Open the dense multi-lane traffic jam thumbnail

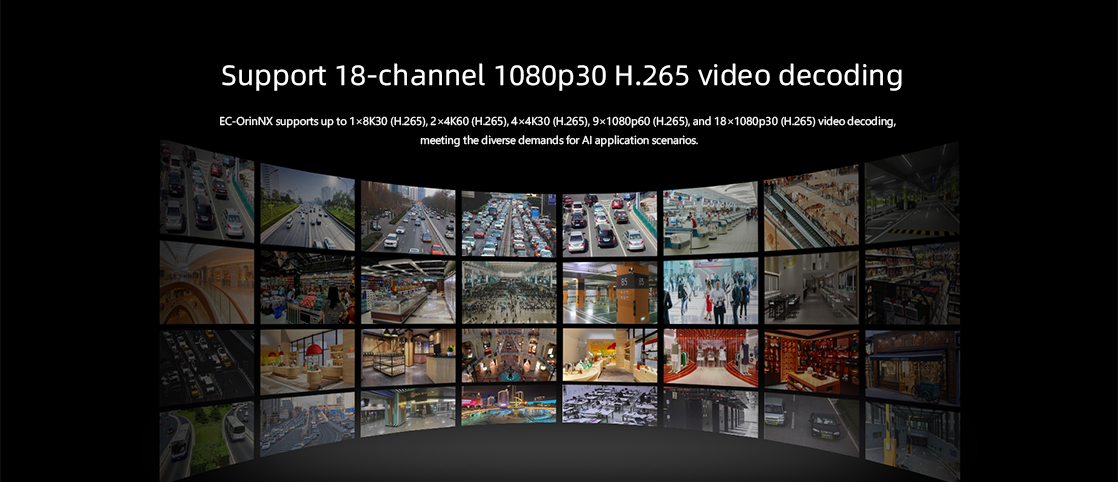tap(509, 223)
